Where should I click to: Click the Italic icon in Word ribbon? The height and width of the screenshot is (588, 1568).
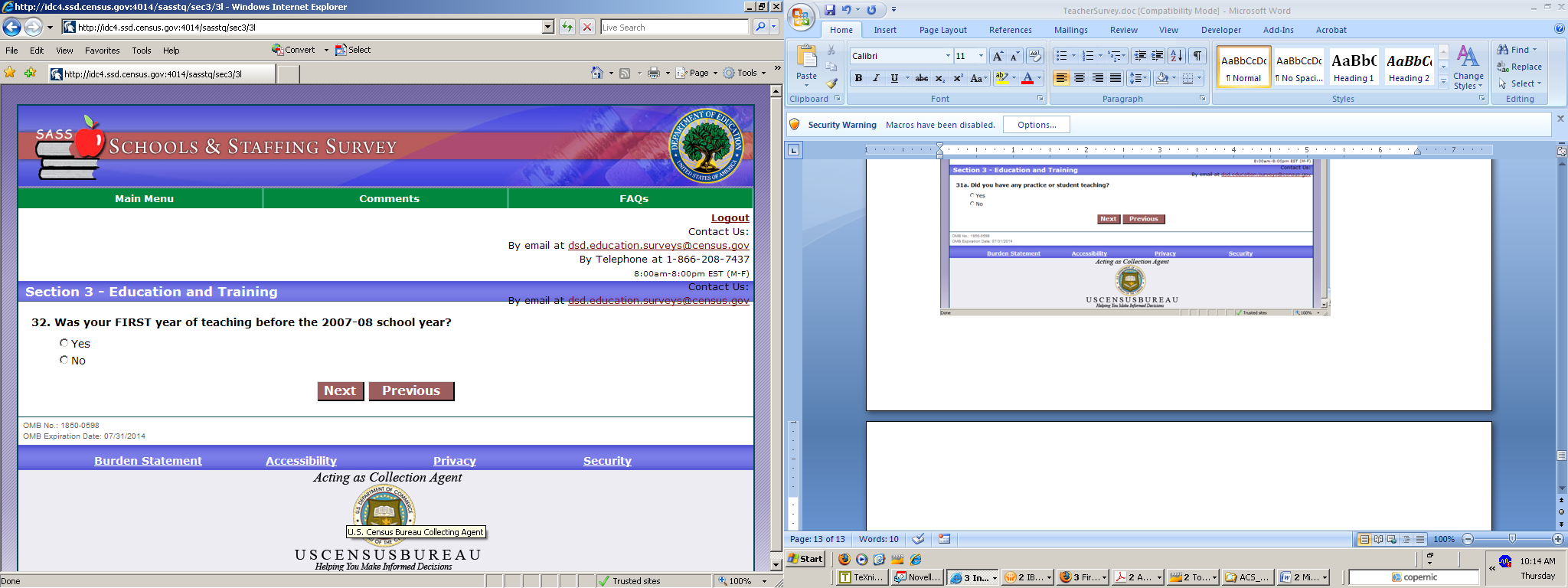coord(876,78)
